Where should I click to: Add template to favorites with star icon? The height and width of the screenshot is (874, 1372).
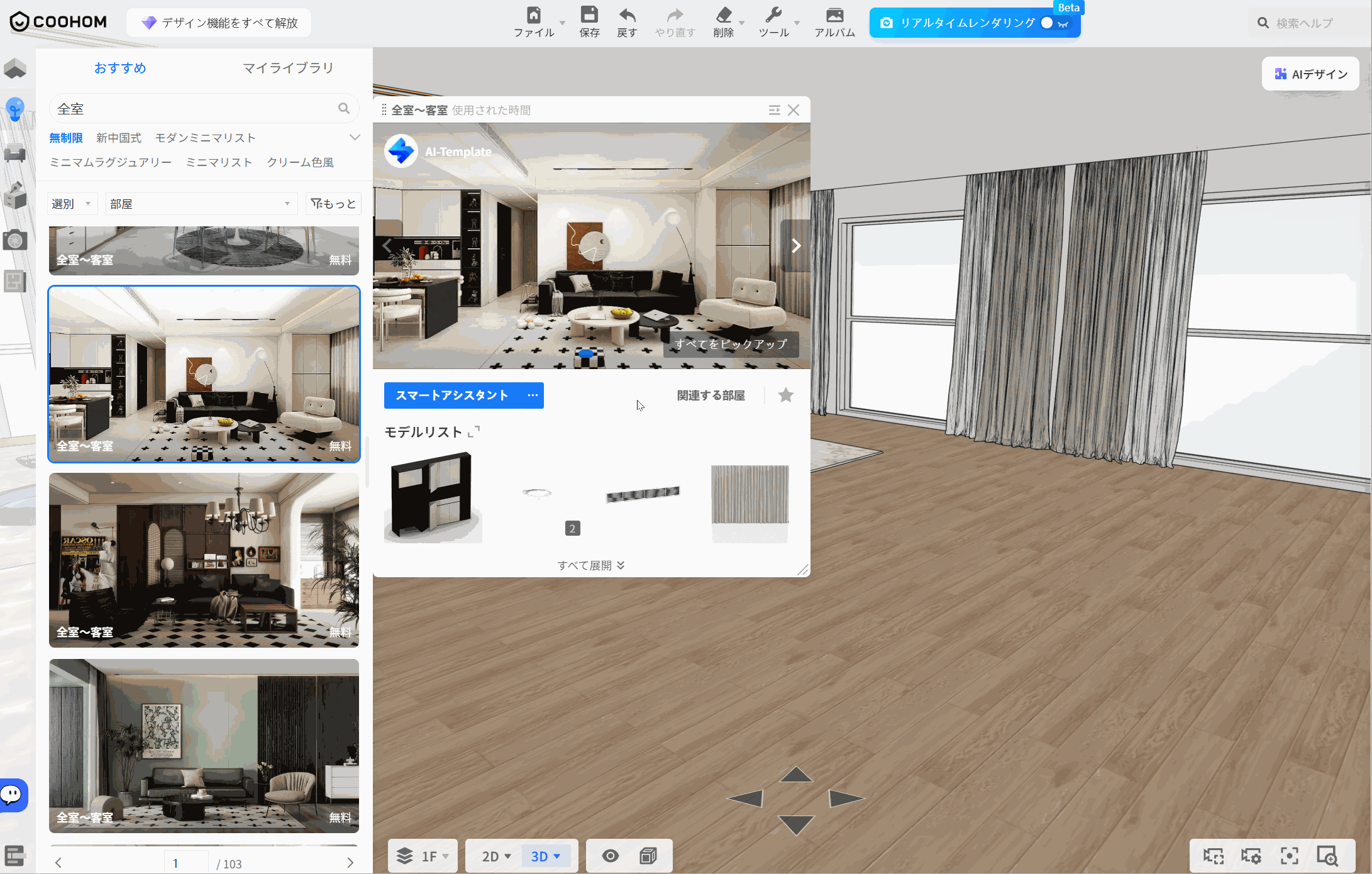(786, 395)
